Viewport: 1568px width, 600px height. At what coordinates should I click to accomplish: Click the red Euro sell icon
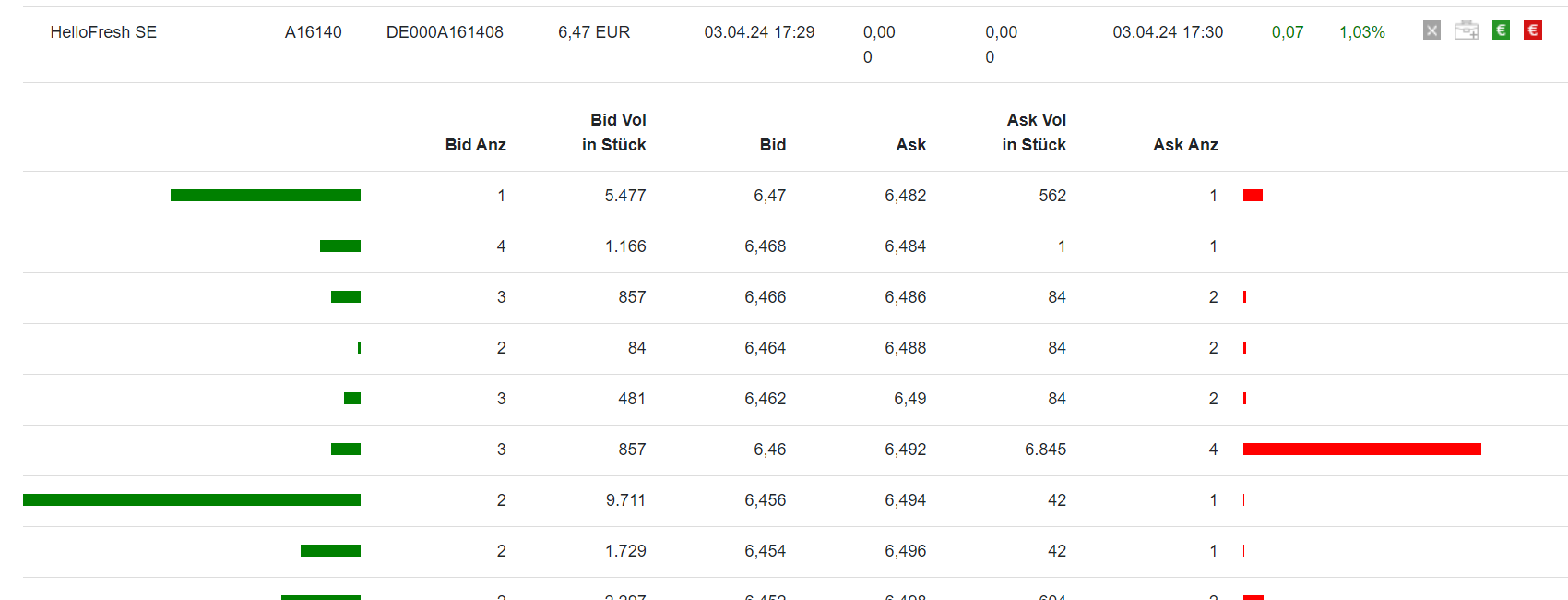click(x=1532, y=30)
